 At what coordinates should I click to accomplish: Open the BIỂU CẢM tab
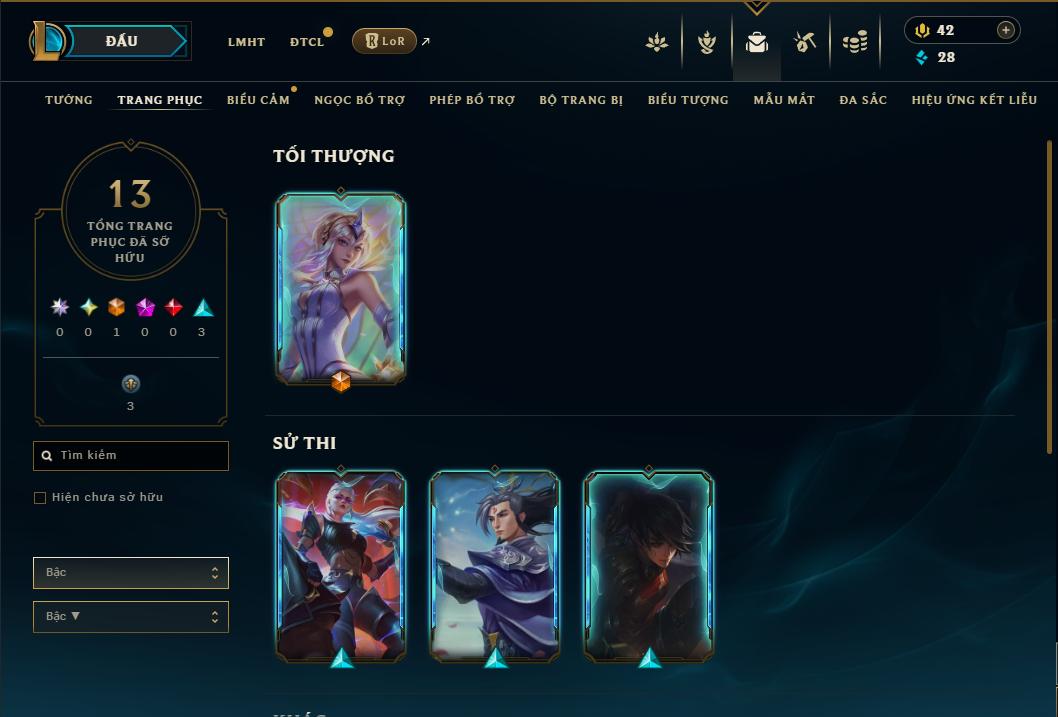[258, 100]
